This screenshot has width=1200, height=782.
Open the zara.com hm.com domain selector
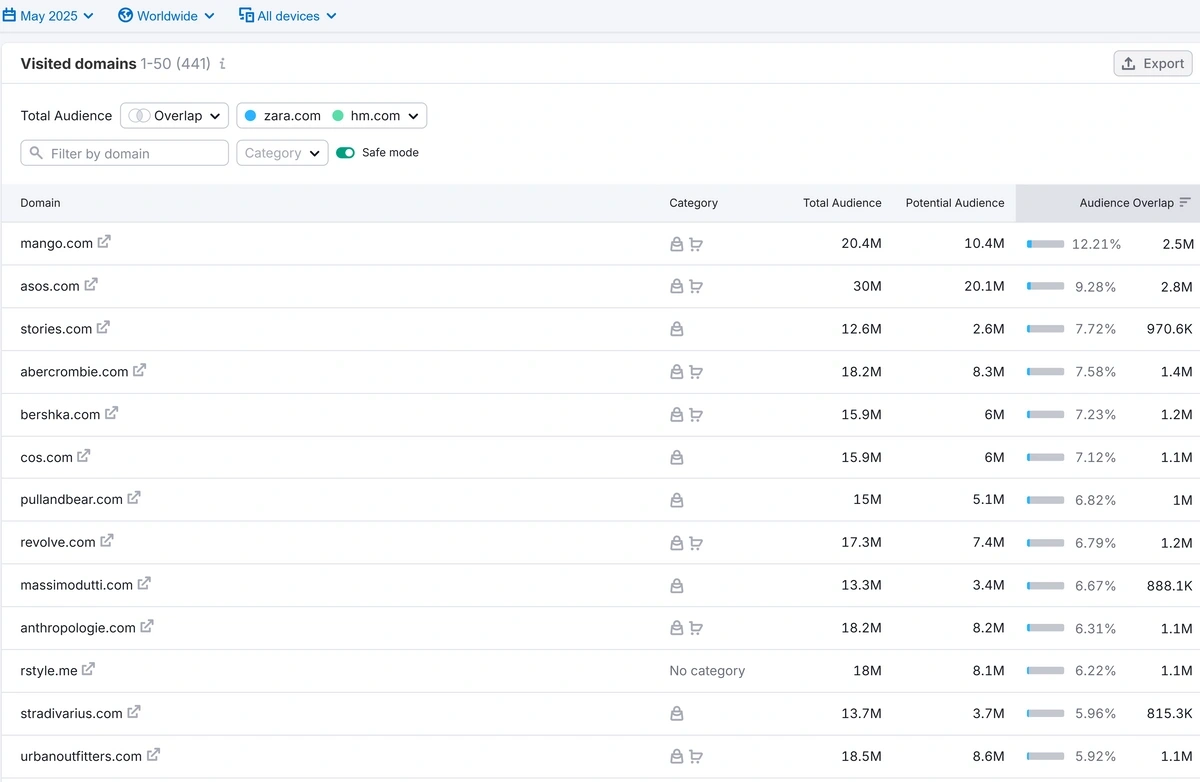click(x=332, y=116)
